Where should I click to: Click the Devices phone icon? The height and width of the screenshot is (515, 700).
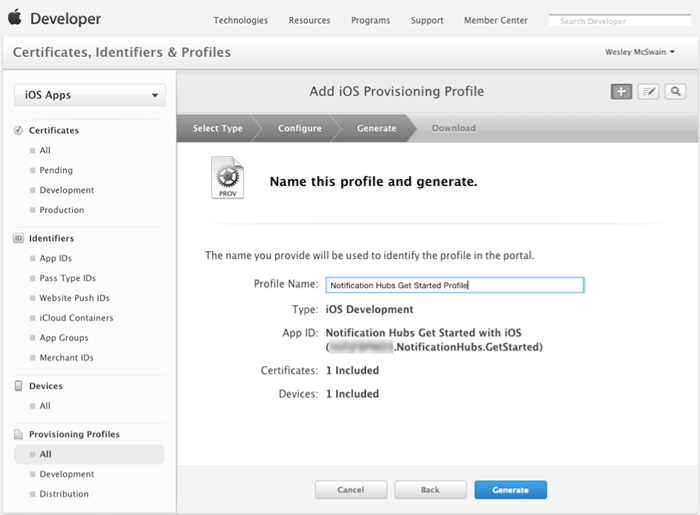point(18,386)
